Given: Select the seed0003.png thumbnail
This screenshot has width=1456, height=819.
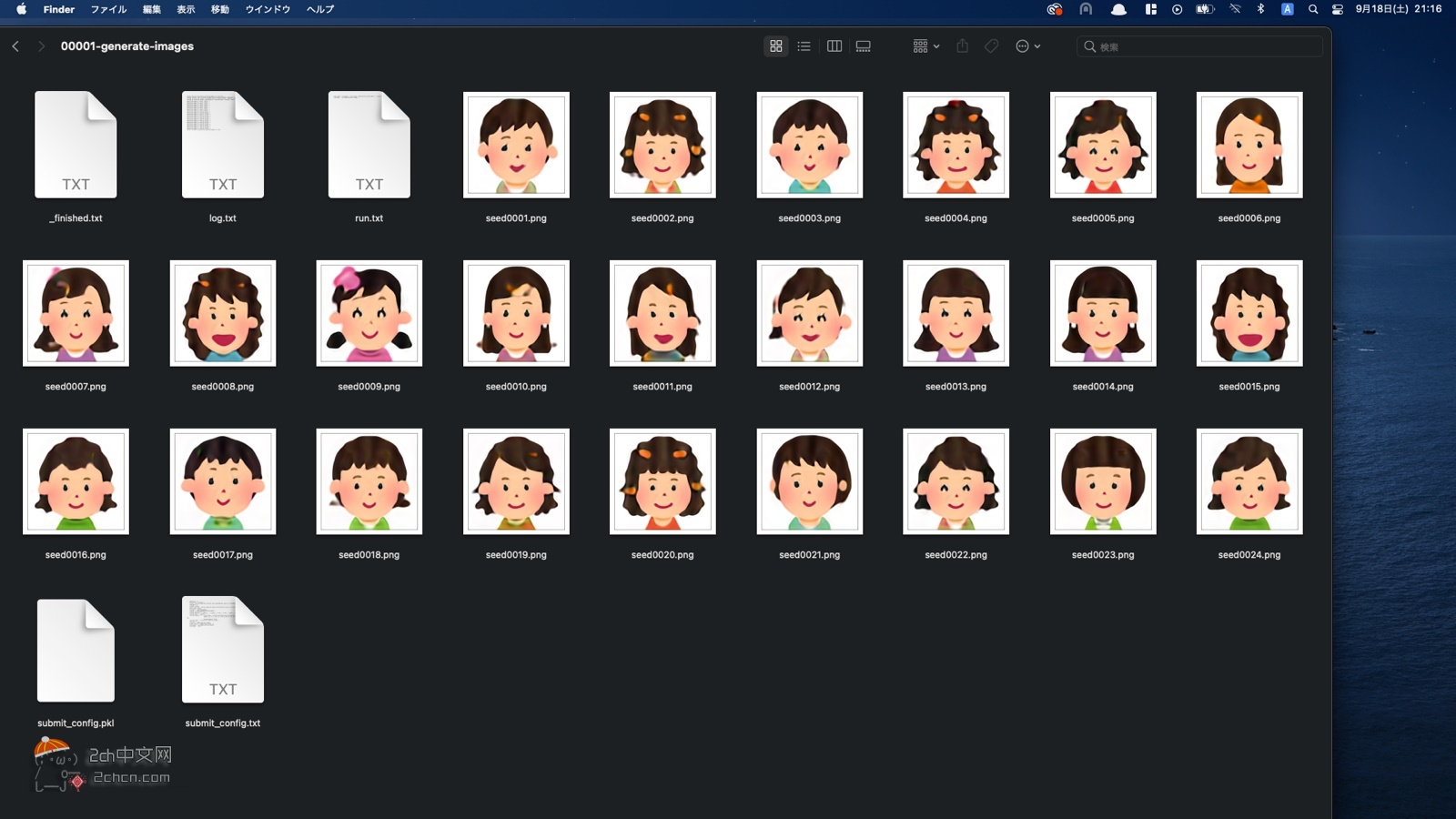Looking at the screenshot, I should tap(810, 145).
